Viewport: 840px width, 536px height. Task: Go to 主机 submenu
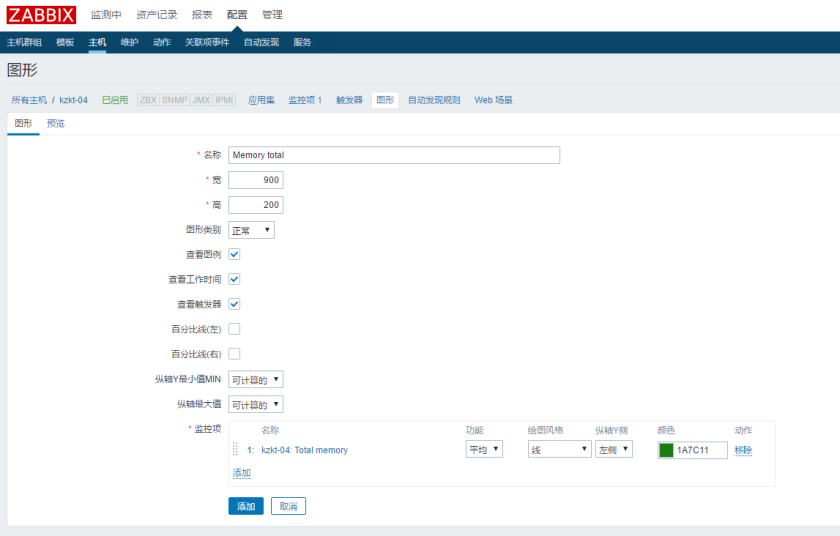coord(98,42)
